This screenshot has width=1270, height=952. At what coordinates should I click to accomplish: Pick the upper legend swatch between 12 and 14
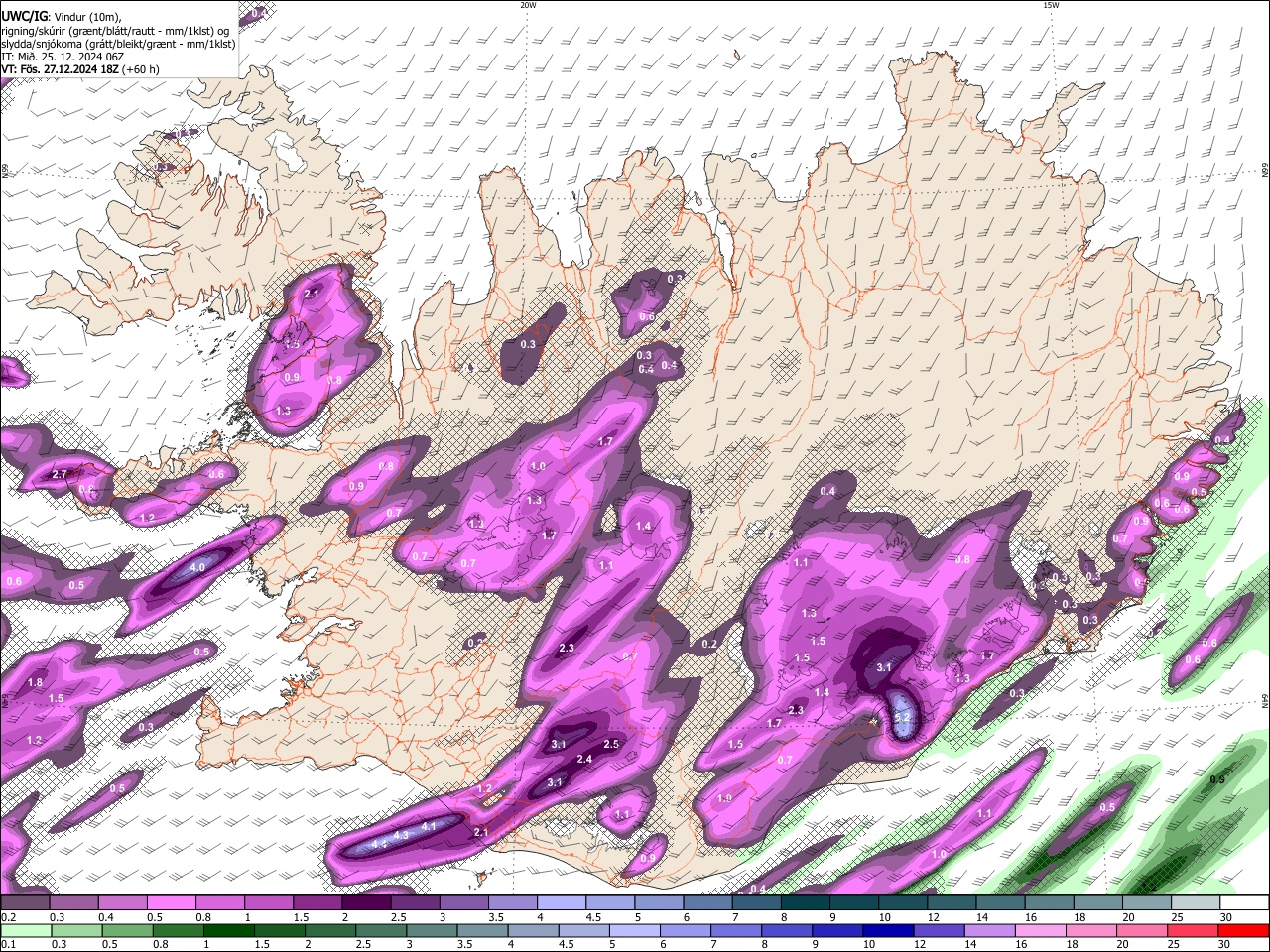point(952,902)
